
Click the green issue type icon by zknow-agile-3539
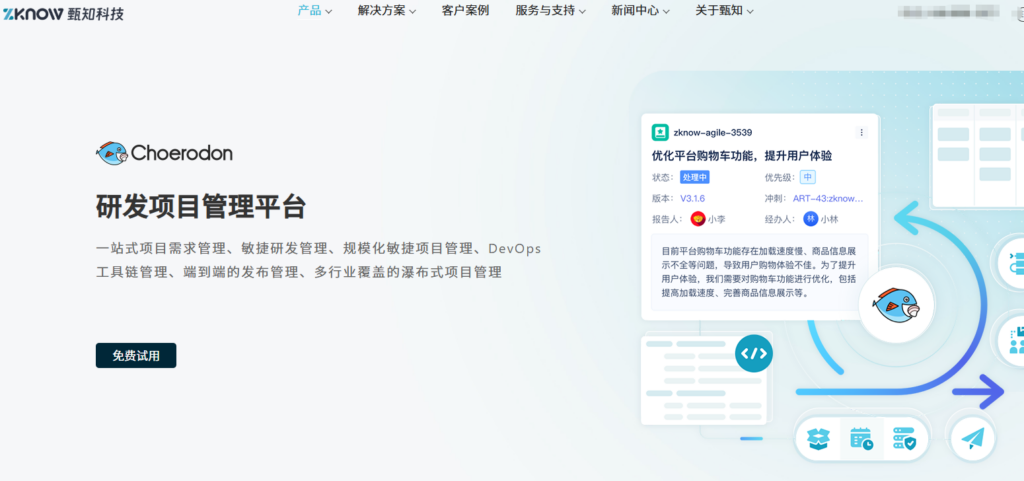point(660,132)
